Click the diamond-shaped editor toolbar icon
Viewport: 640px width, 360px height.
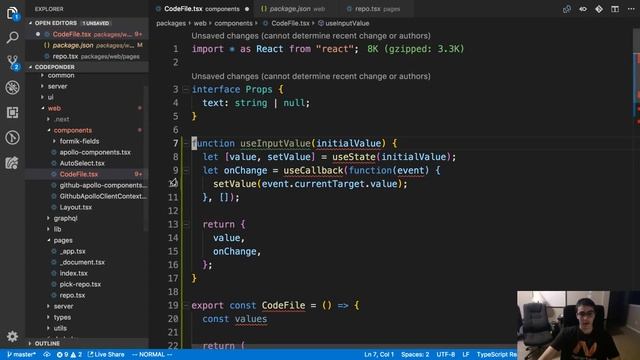[599, 9]
